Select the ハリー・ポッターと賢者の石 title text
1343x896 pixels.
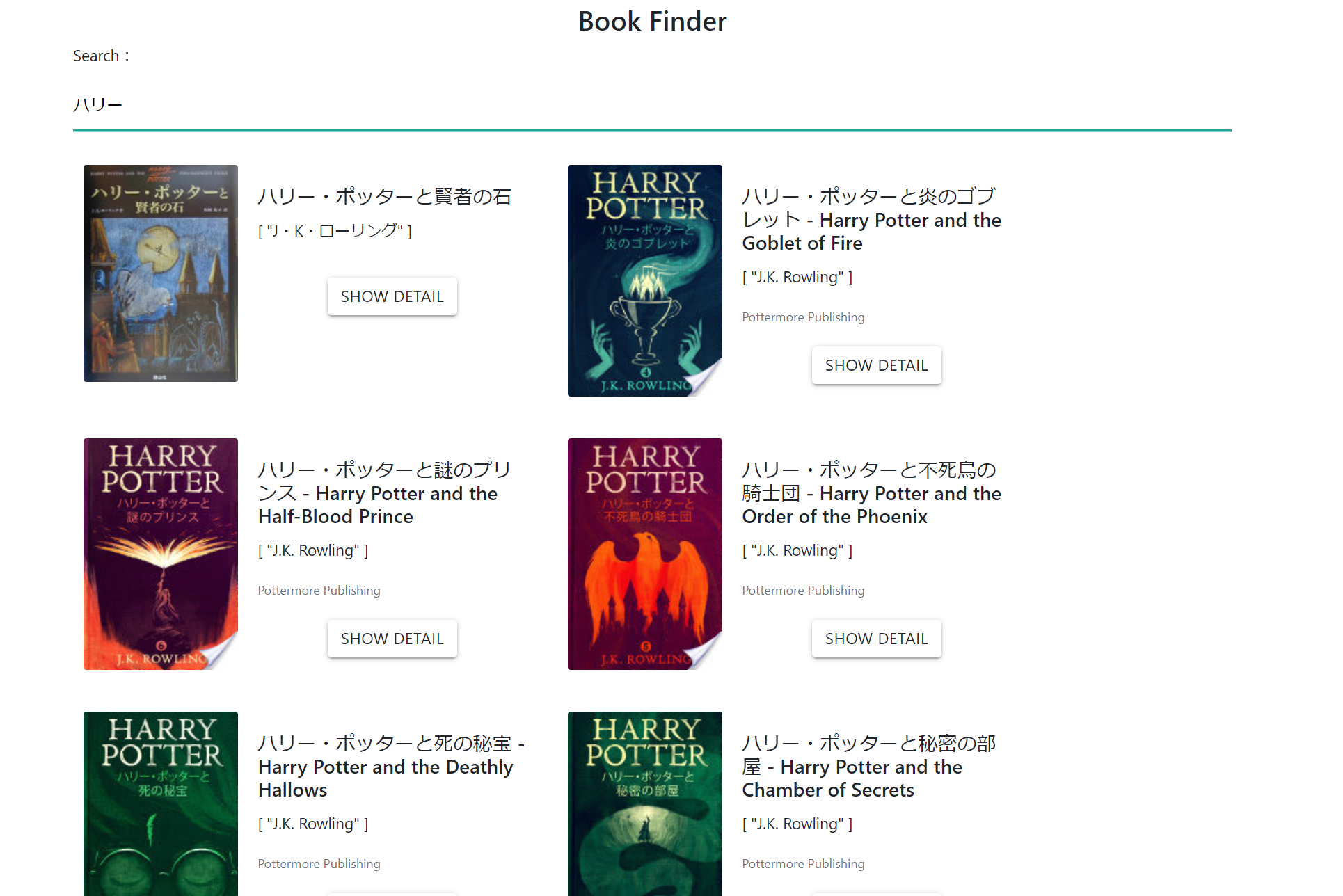click(x=385, y=197)
